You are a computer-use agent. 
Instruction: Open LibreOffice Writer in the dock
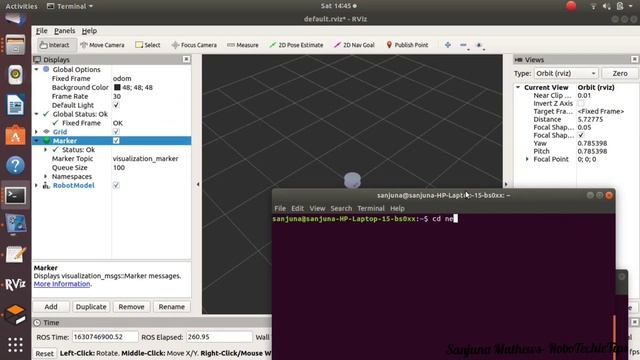[15, 105]
